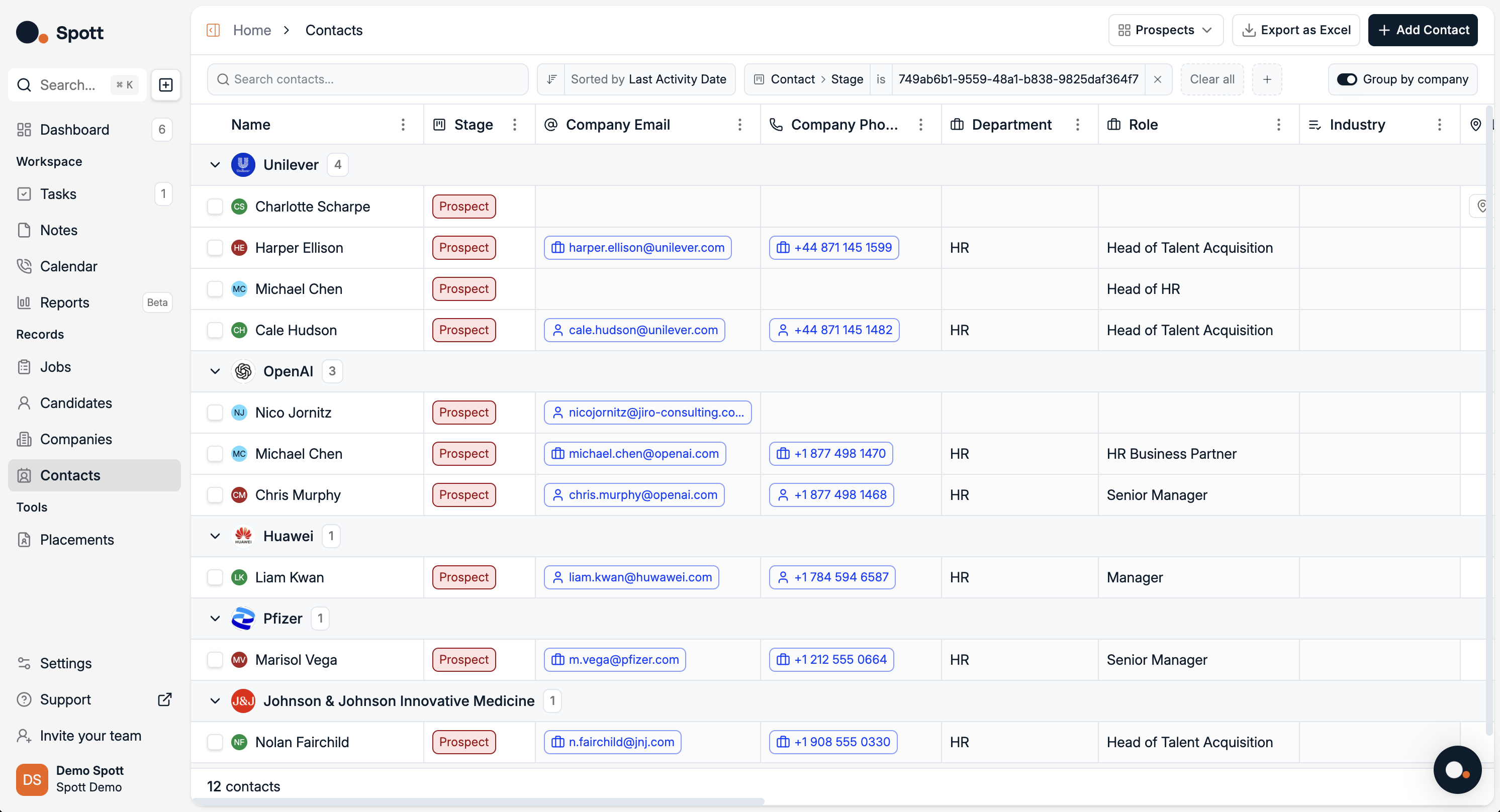Open Stage column options menu
Image resolution: width=1500 pixels, height=812 pixels.
[515, 125]
